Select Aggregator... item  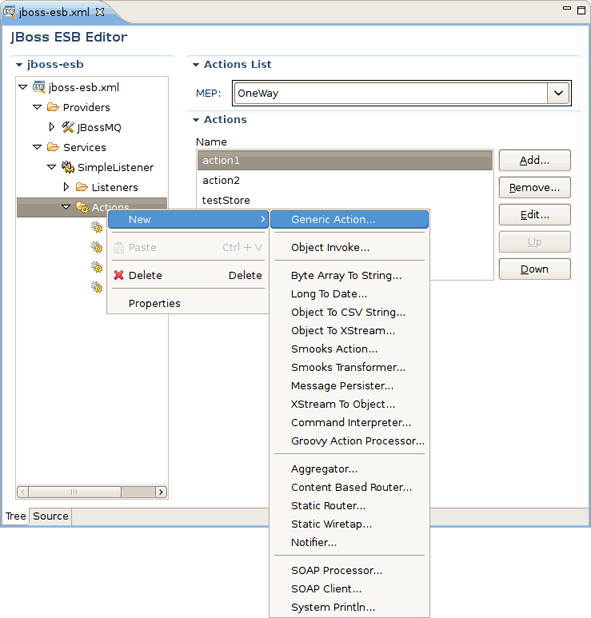click(x=349, y=469)
